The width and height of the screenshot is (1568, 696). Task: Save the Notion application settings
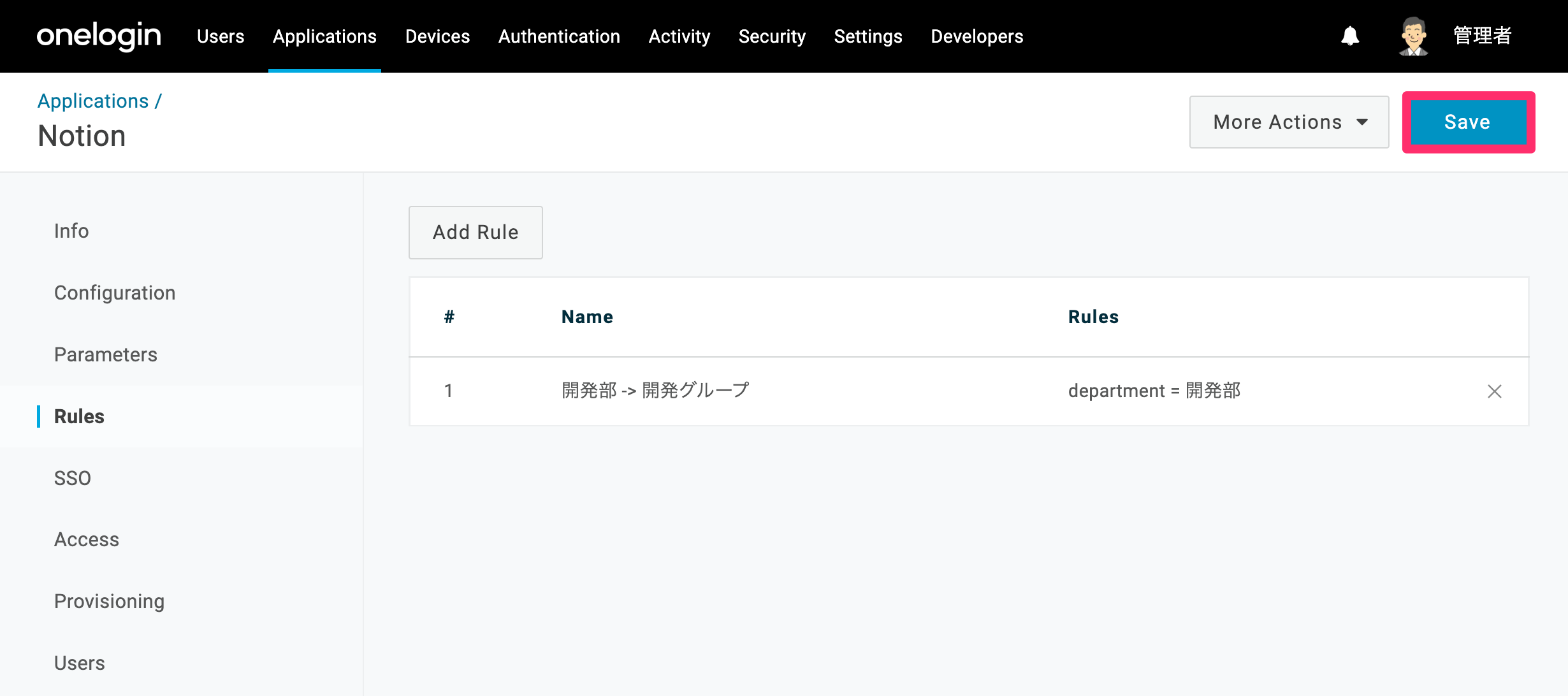coord(1468,122)
